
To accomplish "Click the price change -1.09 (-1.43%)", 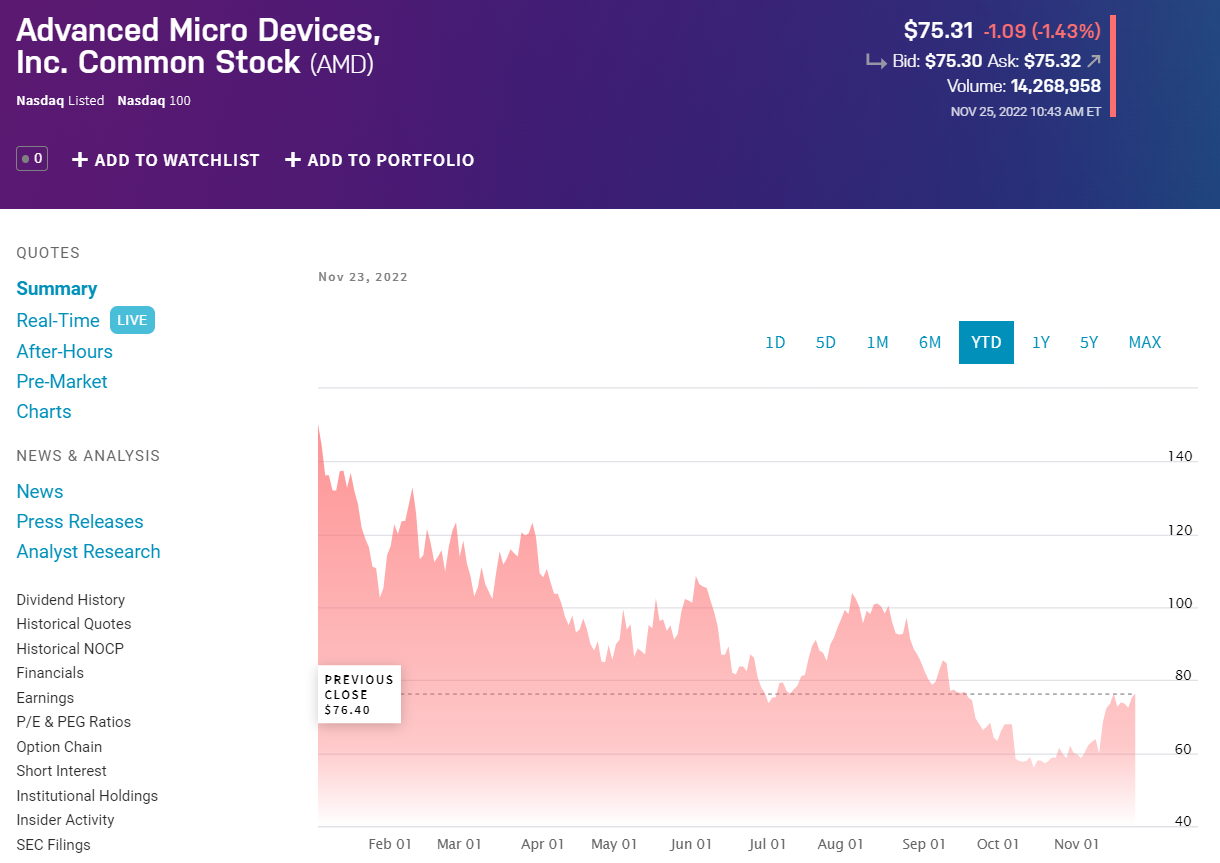I will [1042, 31].
